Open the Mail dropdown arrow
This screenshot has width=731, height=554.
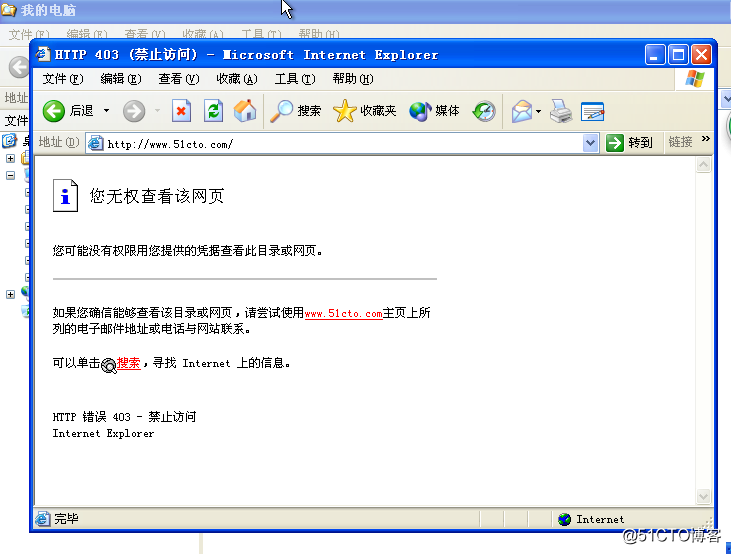tap(538, 111)
